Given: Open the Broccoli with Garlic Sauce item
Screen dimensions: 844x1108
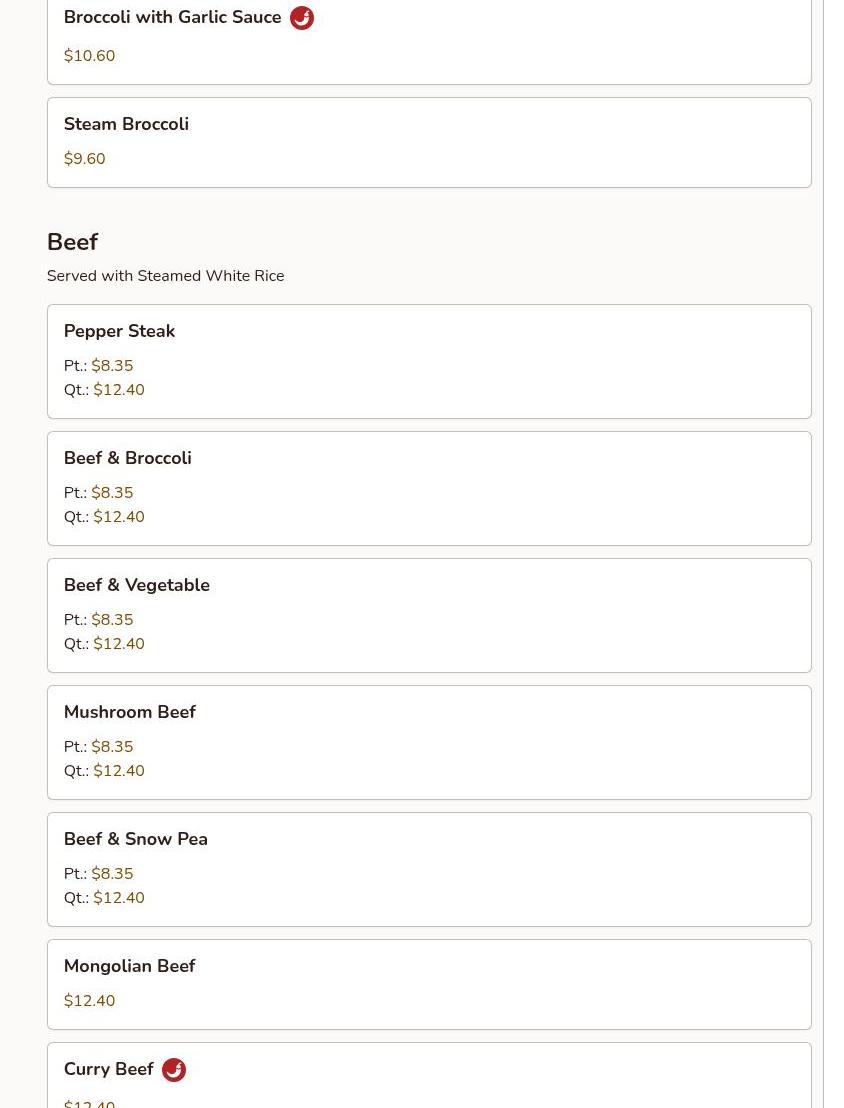Looking at the screenshot, I should 172,18.
